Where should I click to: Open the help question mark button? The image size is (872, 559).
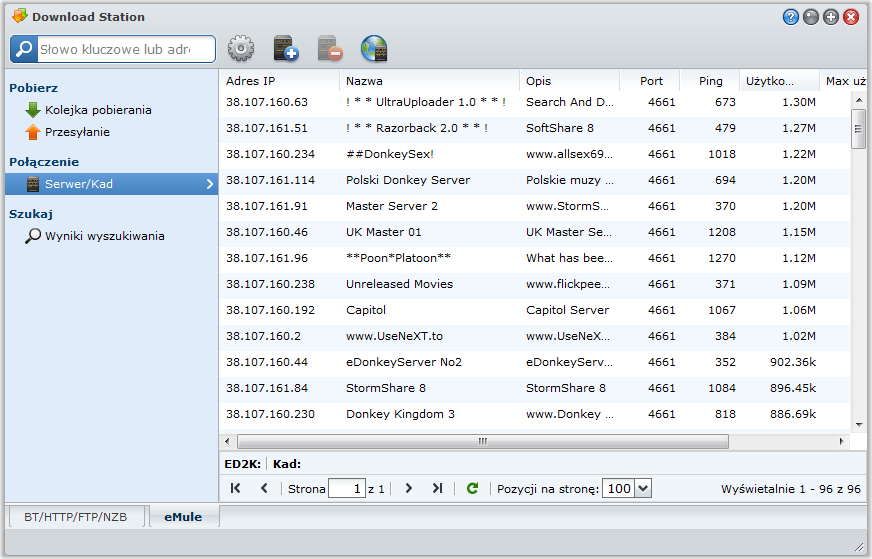790,17
